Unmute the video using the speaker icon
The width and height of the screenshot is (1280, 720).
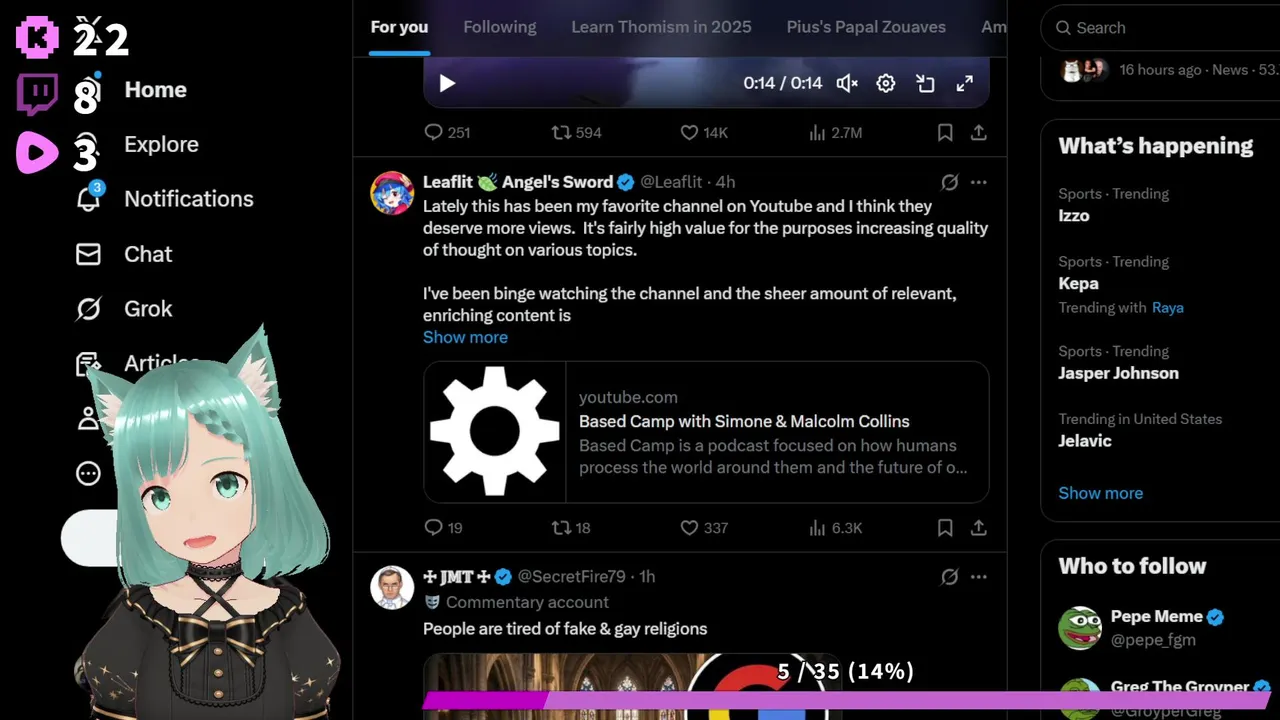(x=847, y=84)
